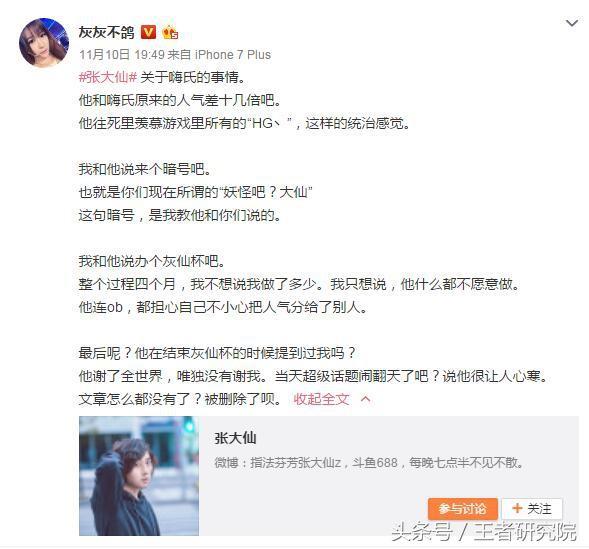Click the iPhone 7 Plus source link
589x549 pixels.
pyautogui.click(x=233, y=55)
